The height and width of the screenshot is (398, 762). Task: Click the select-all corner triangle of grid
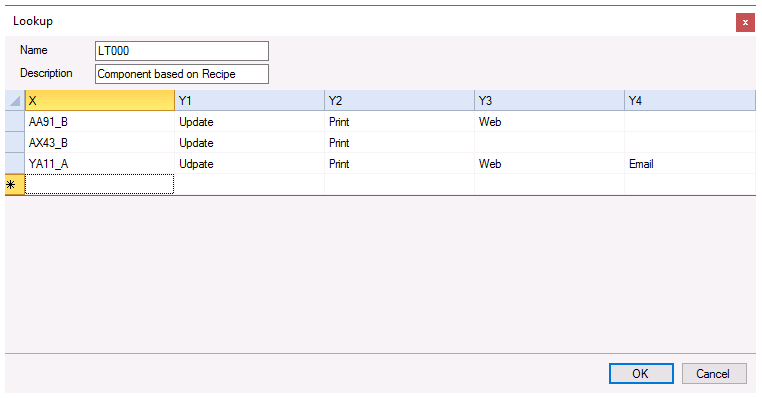15,101
